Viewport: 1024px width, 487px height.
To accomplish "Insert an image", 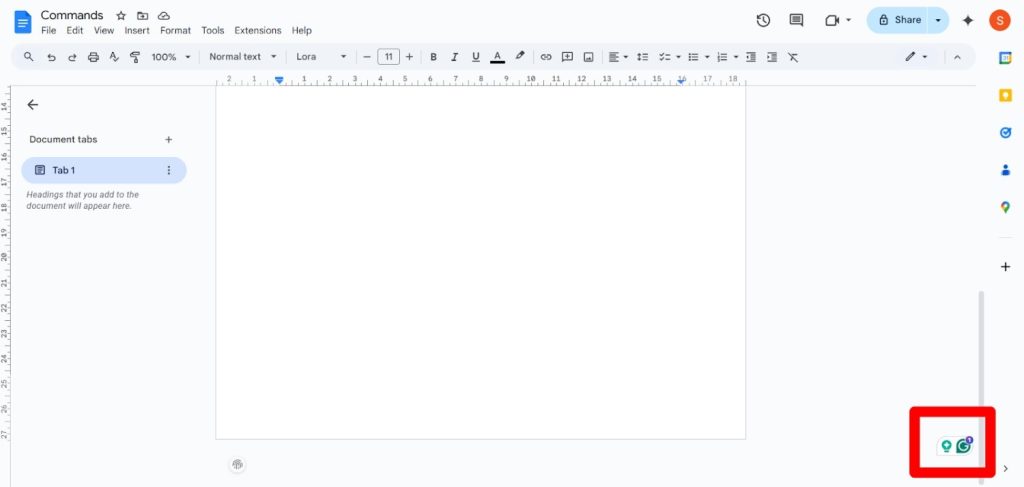I will 588,57.
